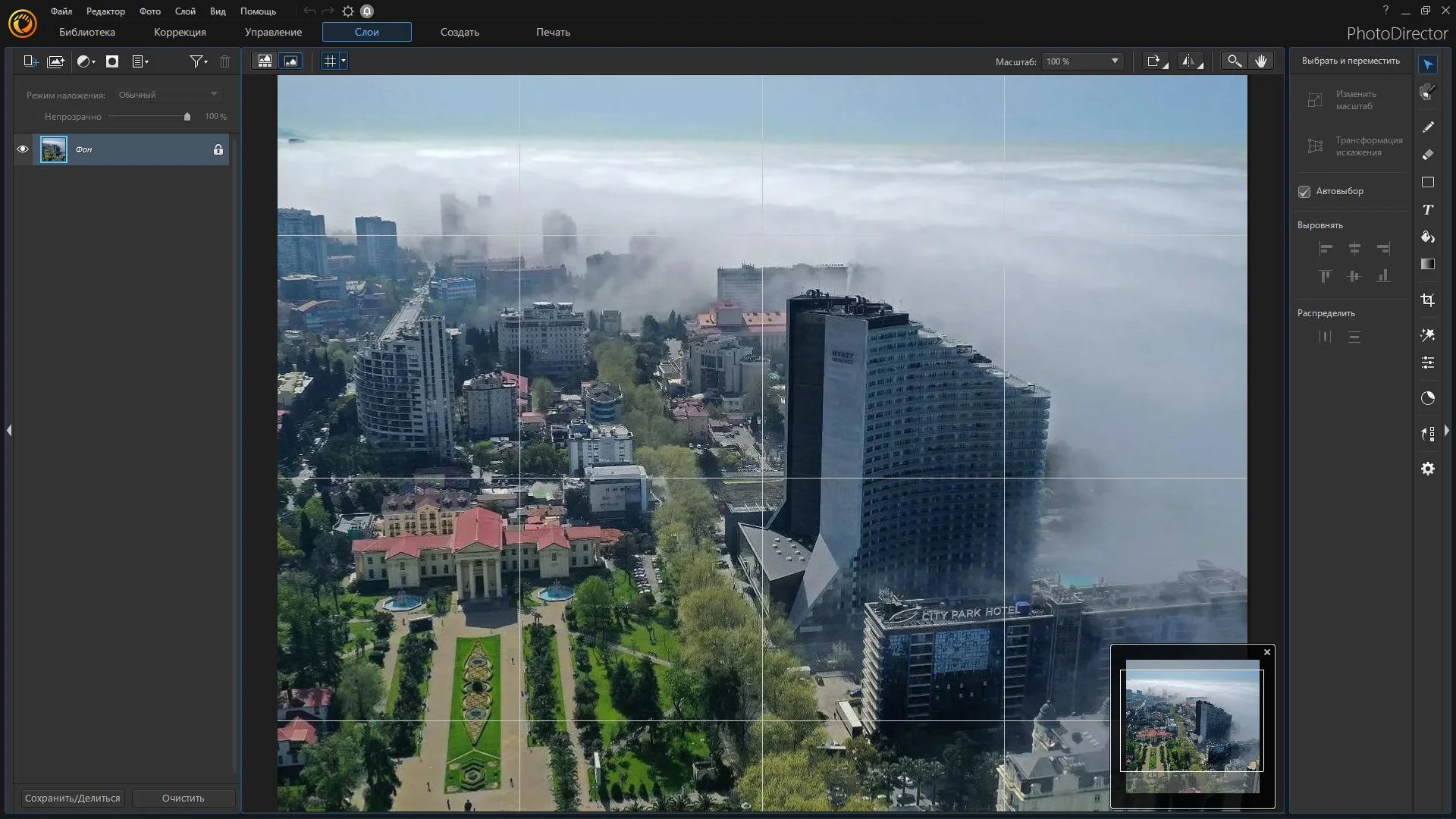Select the Text tool
Viewport: 1456px width, 819px height.
point(1428,209)
